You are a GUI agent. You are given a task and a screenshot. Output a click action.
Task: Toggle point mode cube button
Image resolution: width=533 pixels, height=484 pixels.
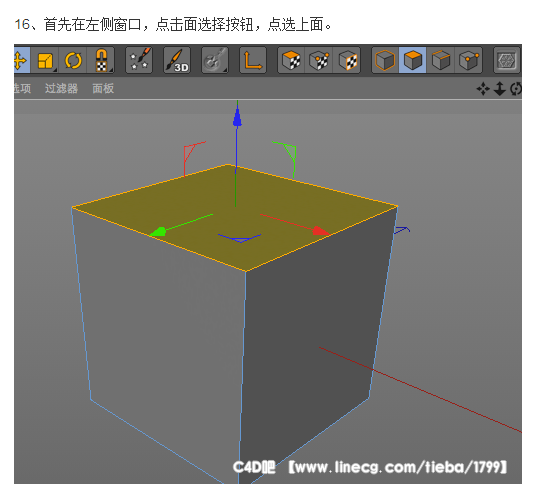click(468, 60)
